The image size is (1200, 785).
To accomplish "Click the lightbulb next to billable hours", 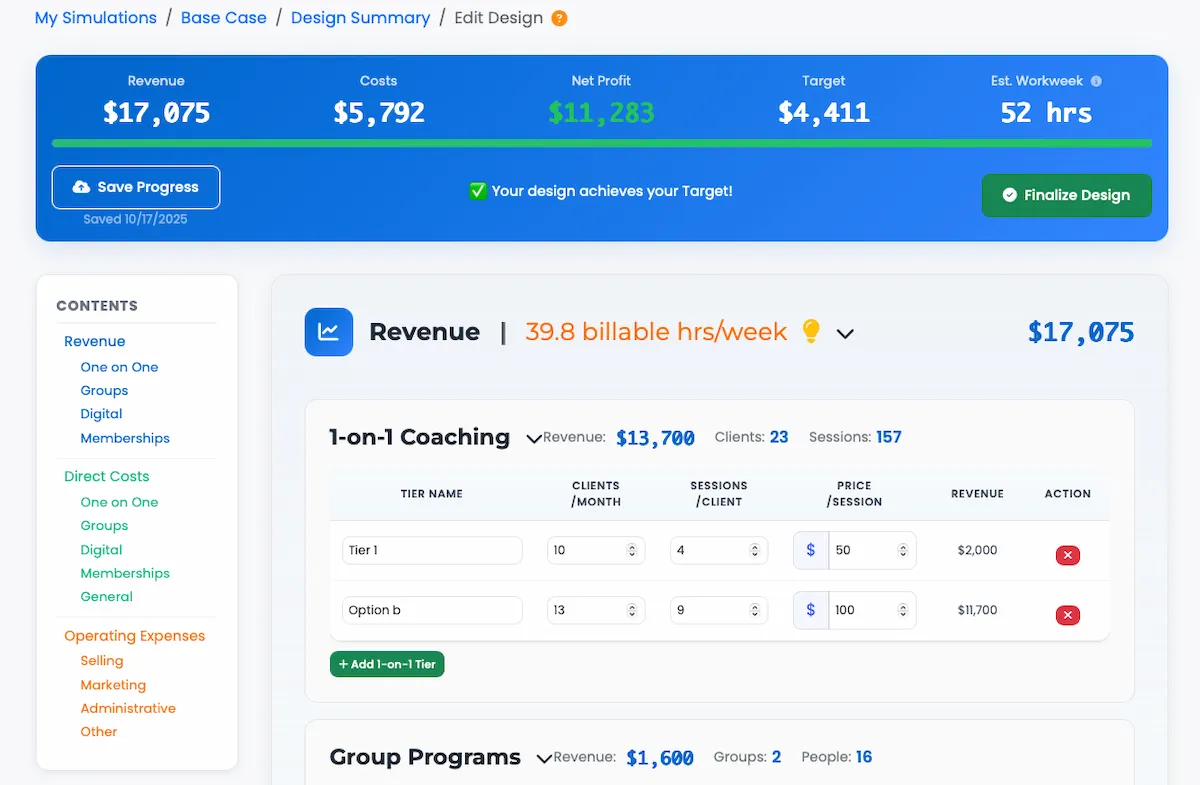I will click(x=811, y=331).
